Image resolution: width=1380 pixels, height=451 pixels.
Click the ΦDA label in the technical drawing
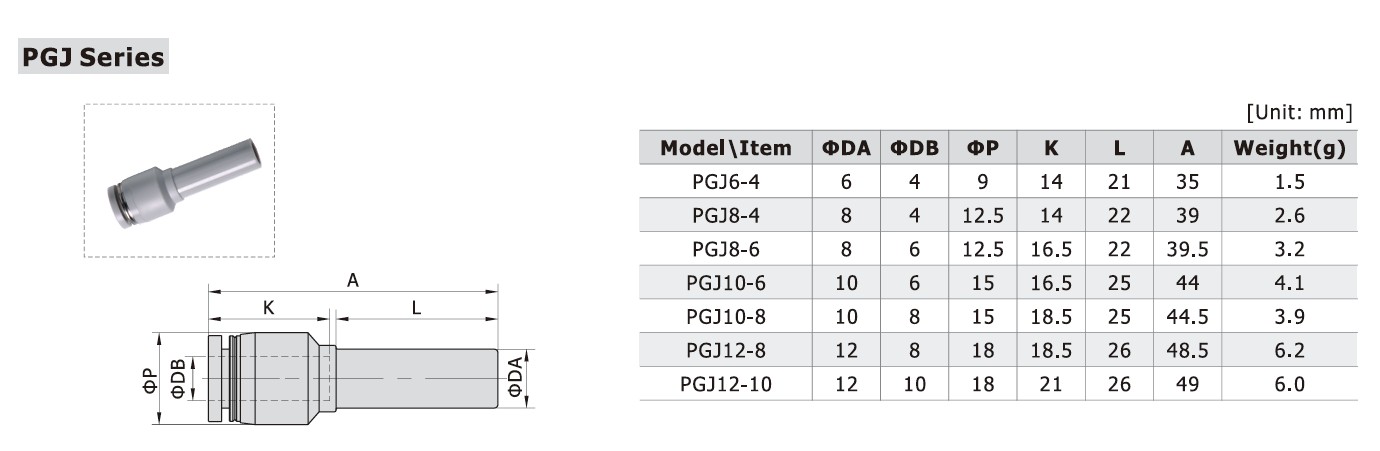point(515,376)
